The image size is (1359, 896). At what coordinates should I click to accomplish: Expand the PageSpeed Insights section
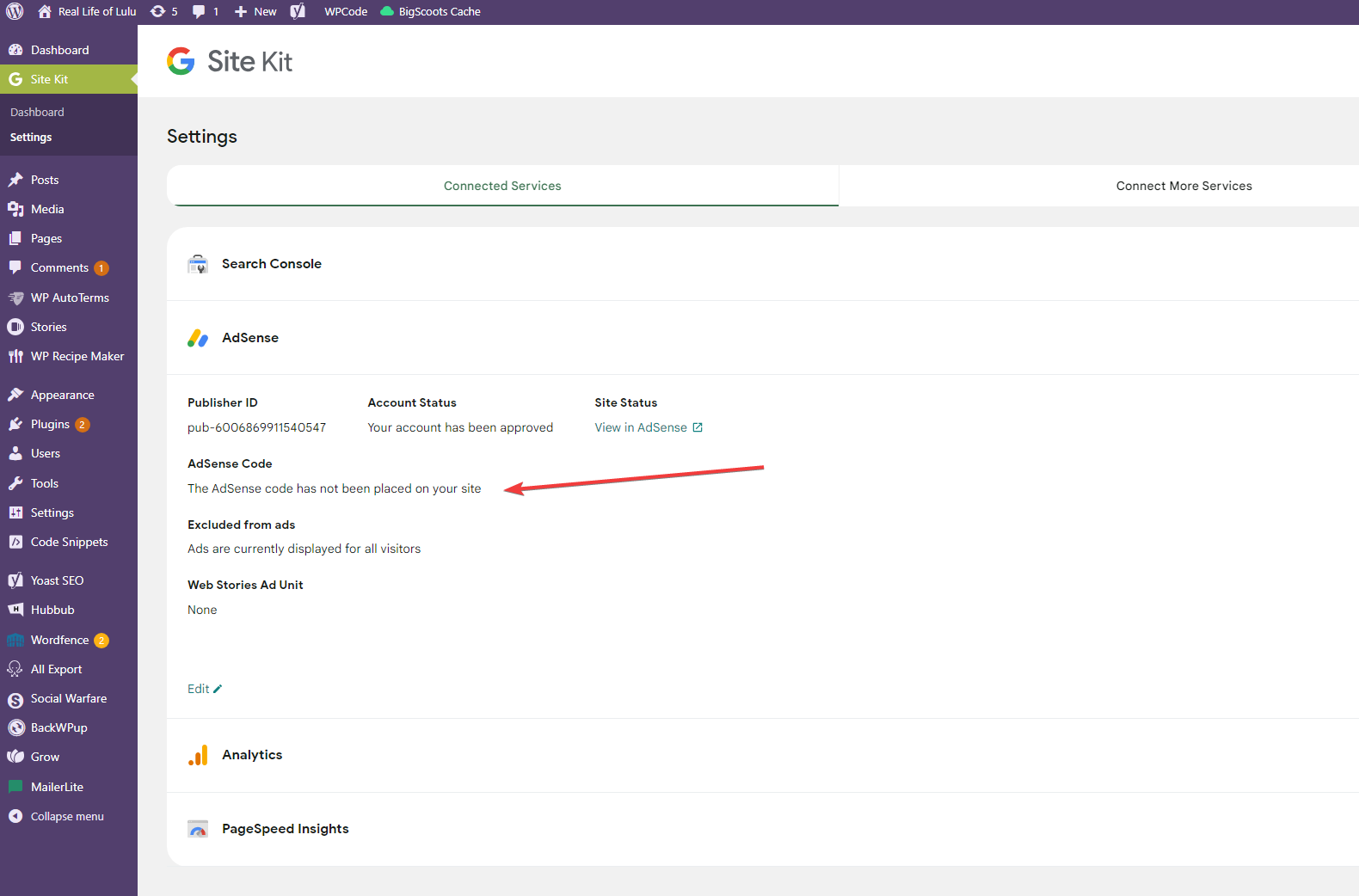tap(285, 829)
